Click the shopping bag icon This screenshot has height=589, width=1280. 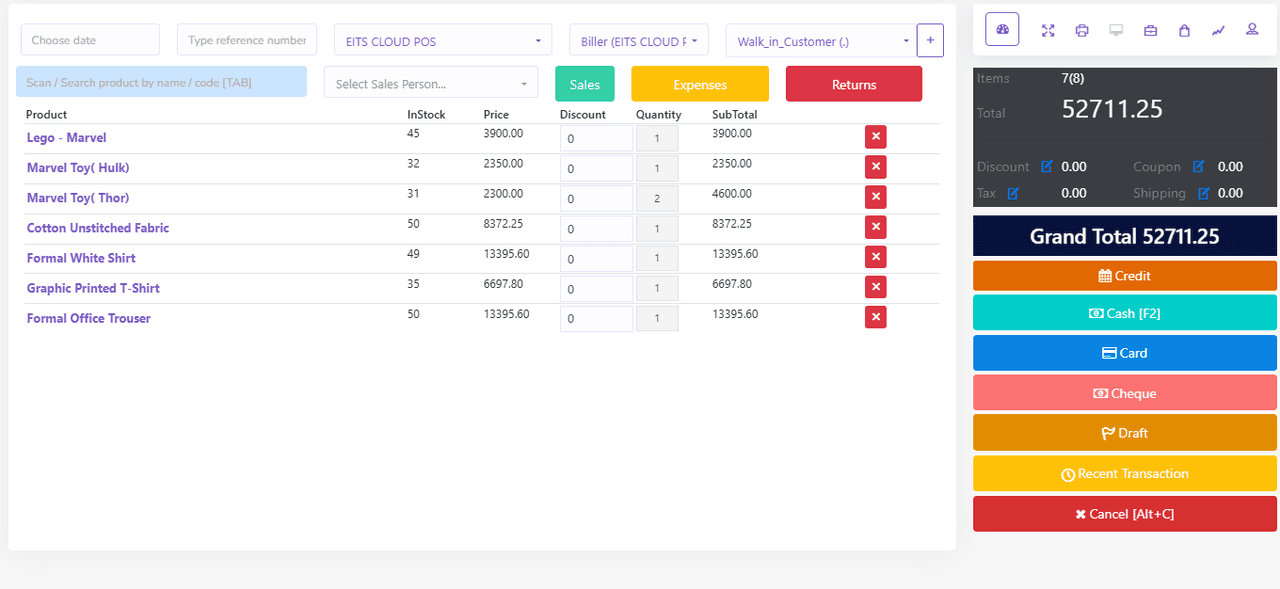(x=1184, y=31)
